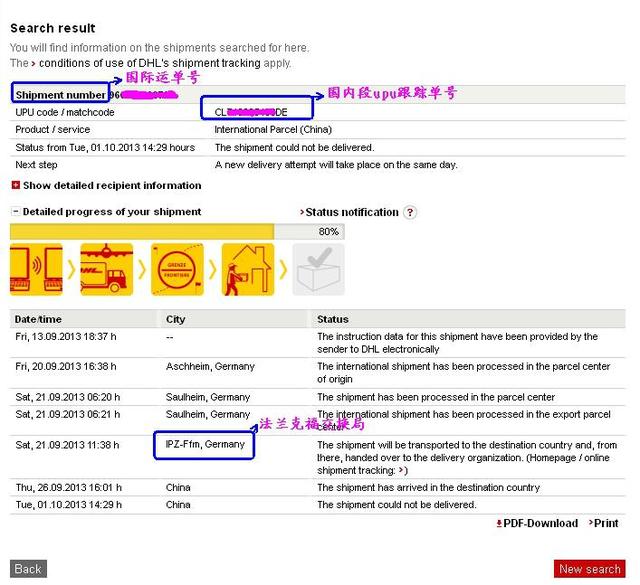640x585 pixels.
Task: Click the 80% shipment progress bar
Action: [x=177, y=231]
